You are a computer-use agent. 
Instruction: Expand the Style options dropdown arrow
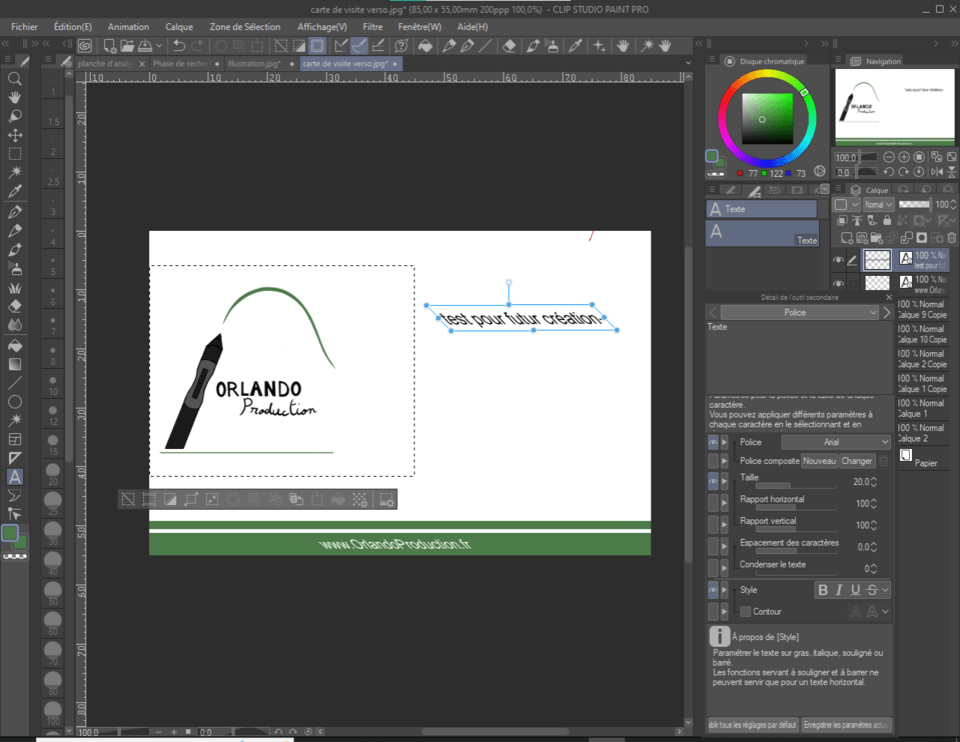885,590
